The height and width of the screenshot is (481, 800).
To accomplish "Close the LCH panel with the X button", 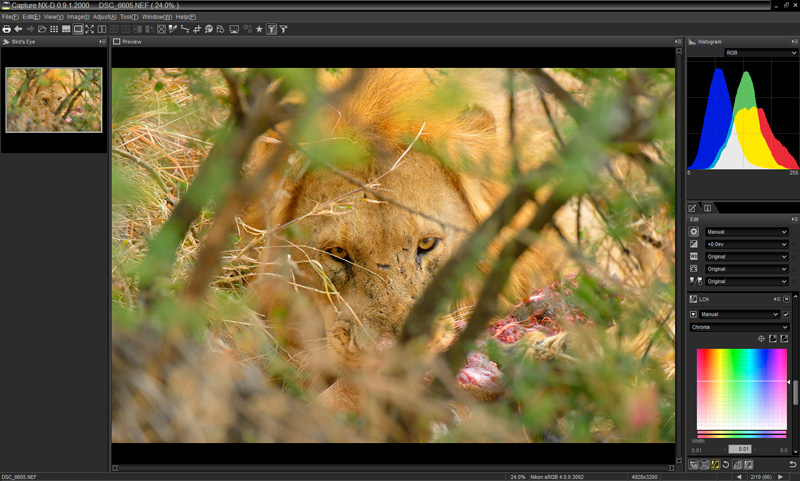I will coord(786,299).
